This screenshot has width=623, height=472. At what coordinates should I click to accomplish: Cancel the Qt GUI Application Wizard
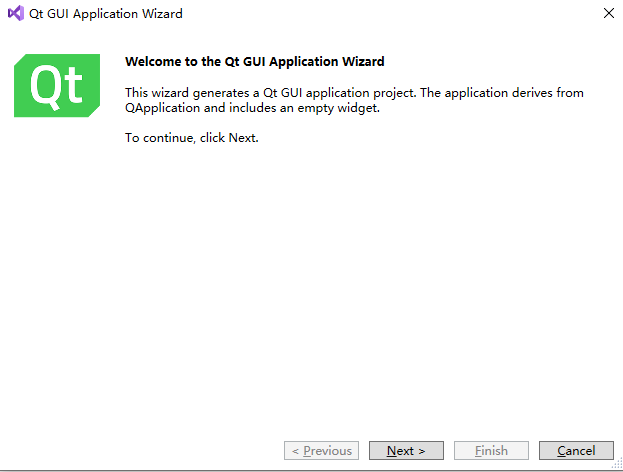click(x=576, y=451)
